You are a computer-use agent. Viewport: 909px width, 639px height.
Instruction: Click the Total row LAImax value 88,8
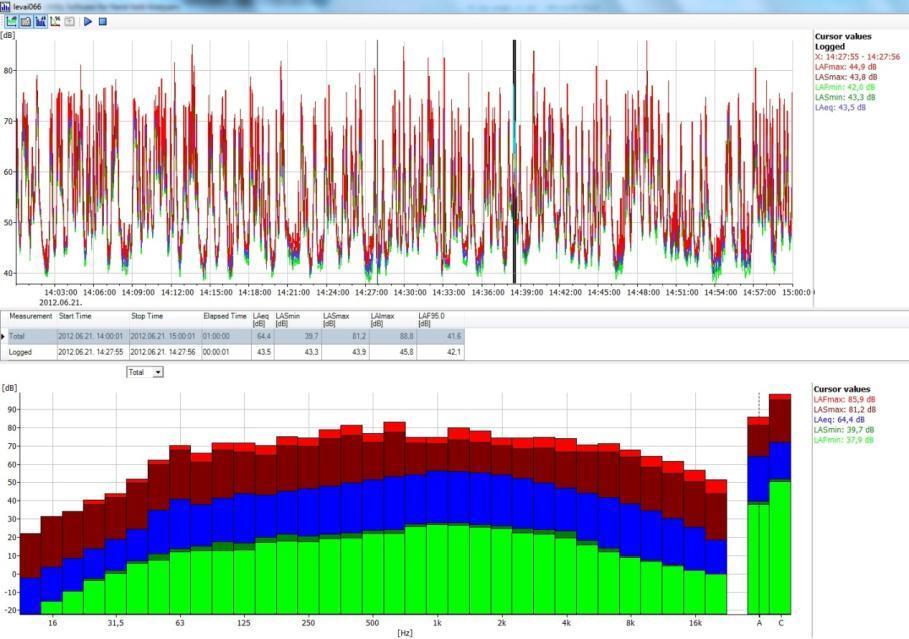(406, 336)
